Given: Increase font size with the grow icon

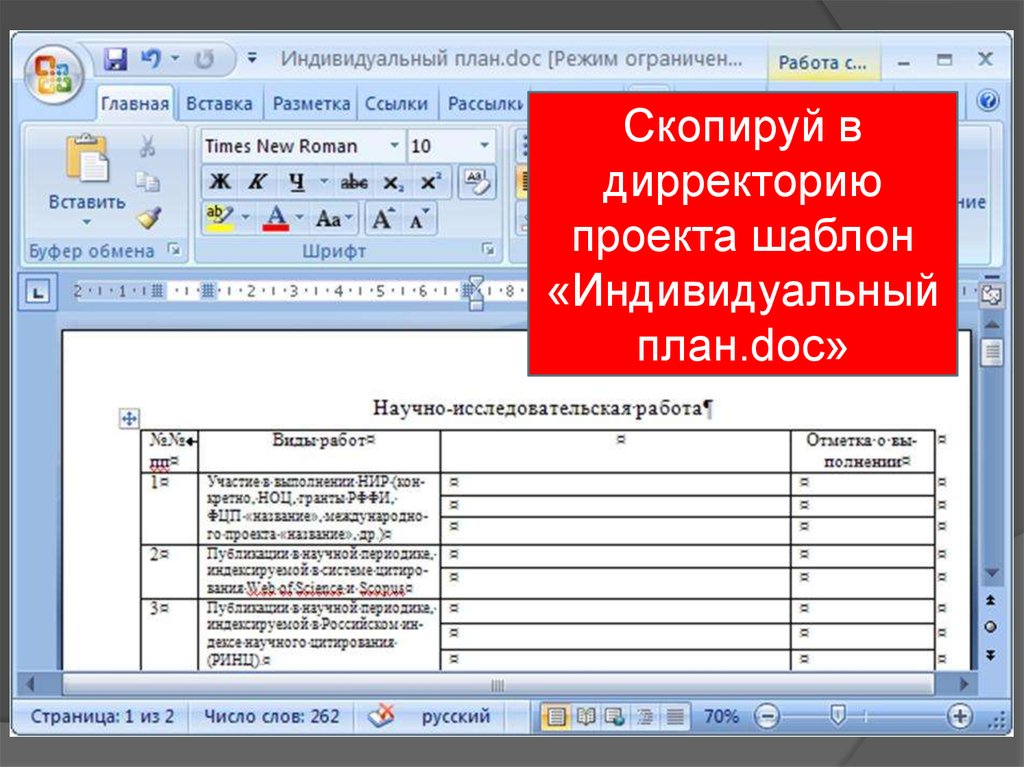Looking at the screenshot, I should tap(382, 217).
